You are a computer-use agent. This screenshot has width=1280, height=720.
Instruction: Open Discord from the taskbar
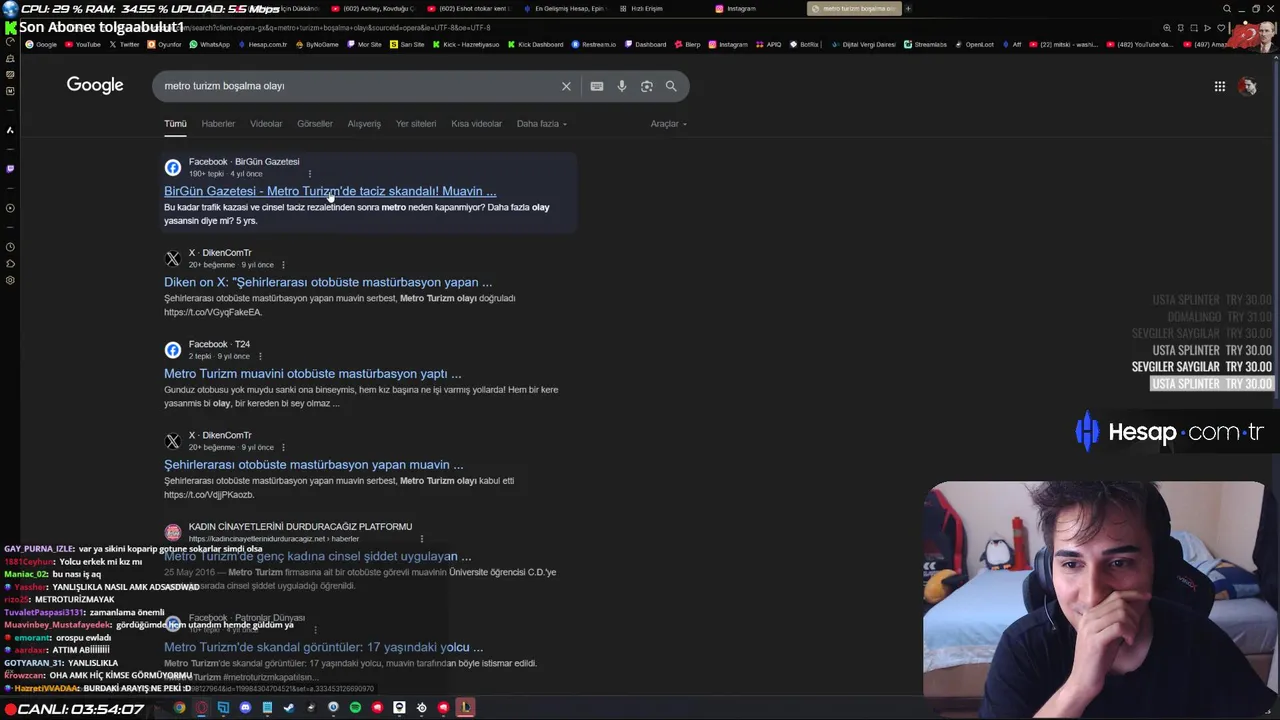tap(245, 708)
